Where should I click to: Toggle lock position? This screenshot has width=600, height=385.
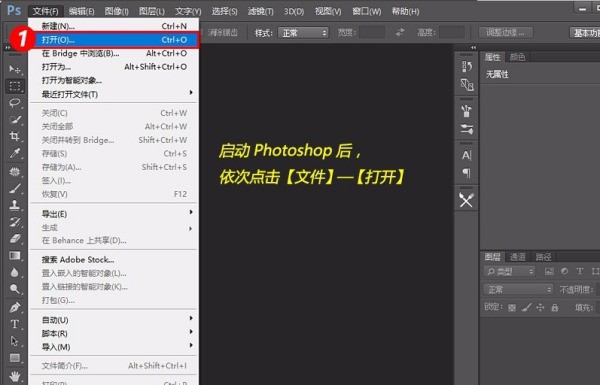coord(540,307)
